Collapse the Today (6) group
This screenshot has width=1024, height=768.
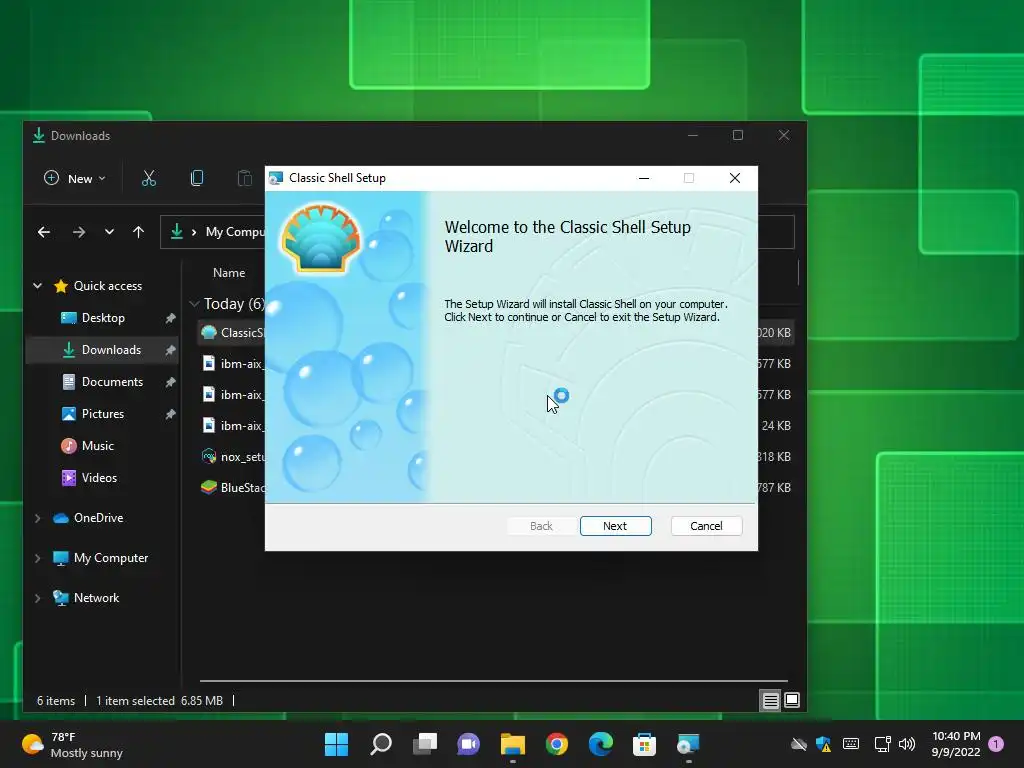tap(193, 304)
